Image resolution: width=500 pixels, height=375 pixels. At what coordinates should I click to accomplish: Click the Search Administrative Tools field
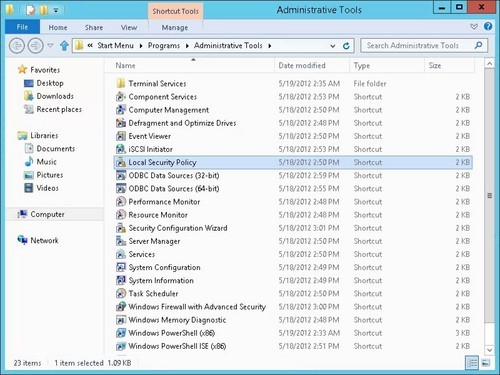pos(424,45)
